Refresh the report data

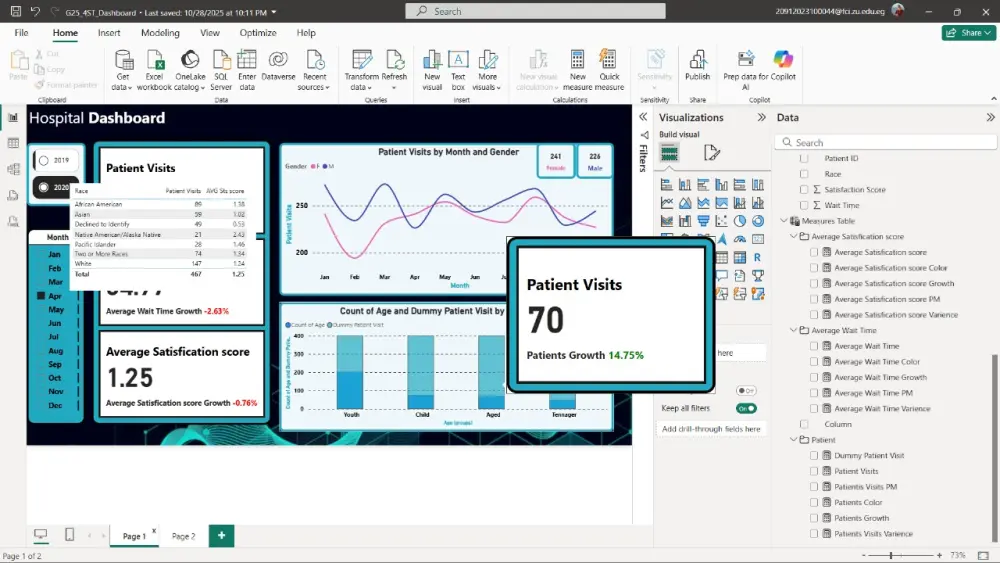pos(394,70)
